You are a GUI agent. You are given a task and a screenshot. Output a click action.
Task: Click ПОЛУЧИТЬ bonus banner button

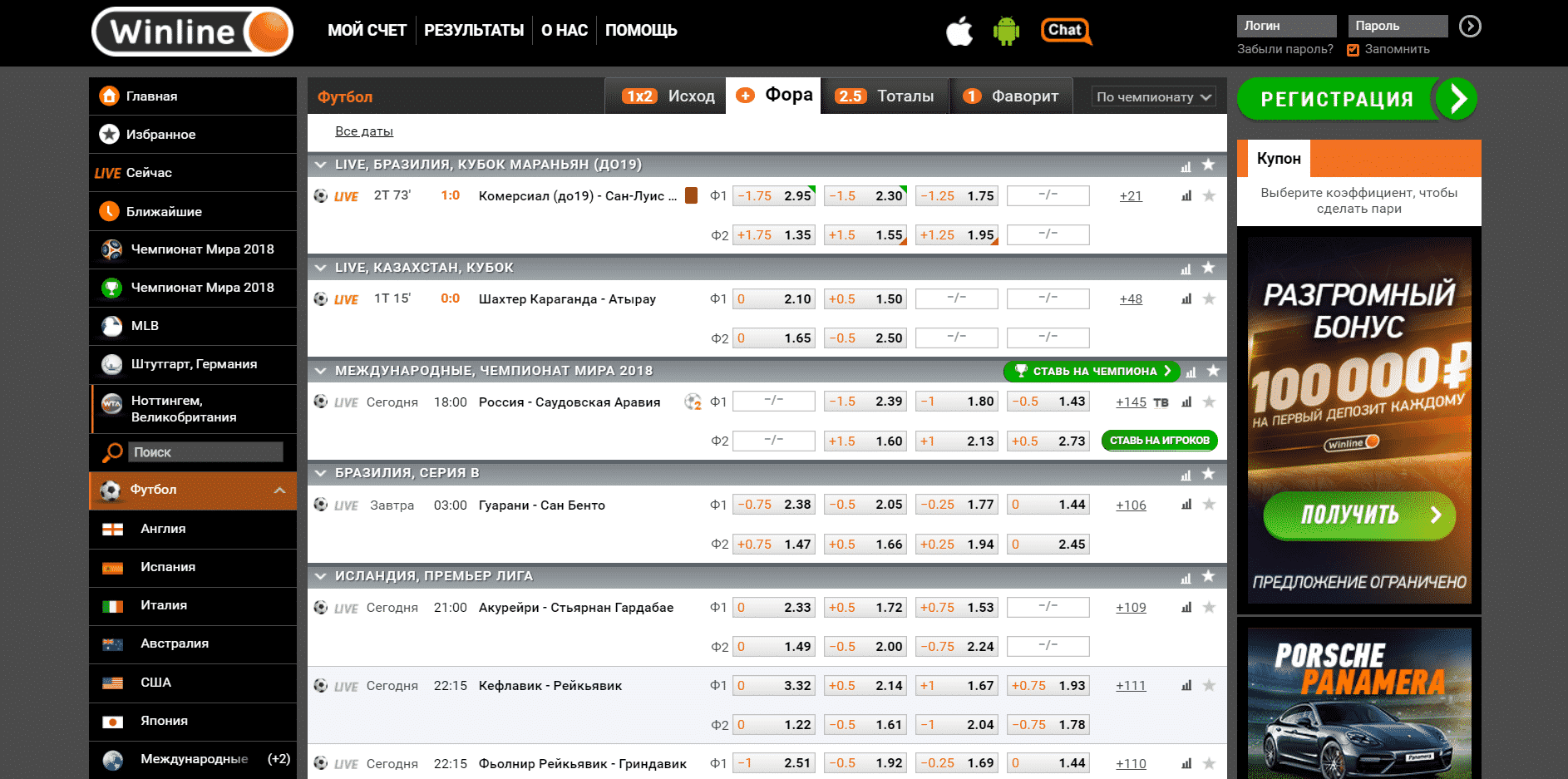pyautogui.click(x=1359, y=515)
